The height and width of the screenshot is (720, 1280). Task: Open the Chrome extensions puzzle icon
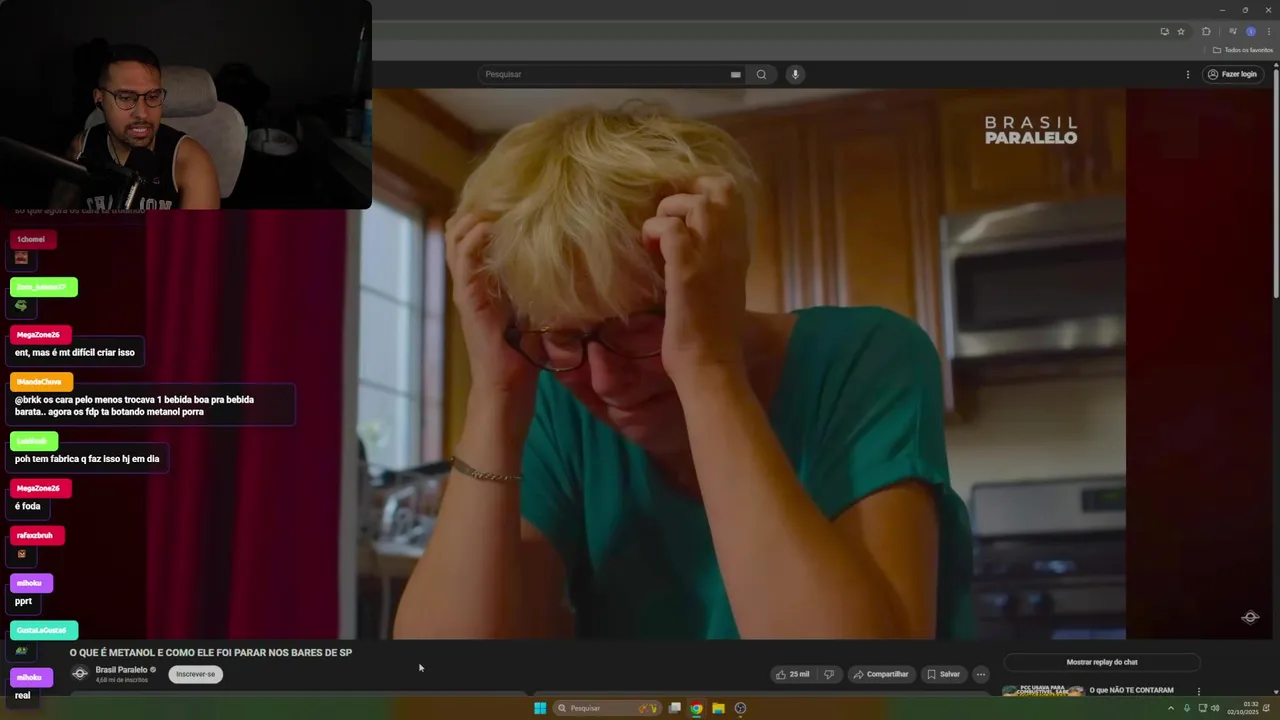pos(1206,31)
